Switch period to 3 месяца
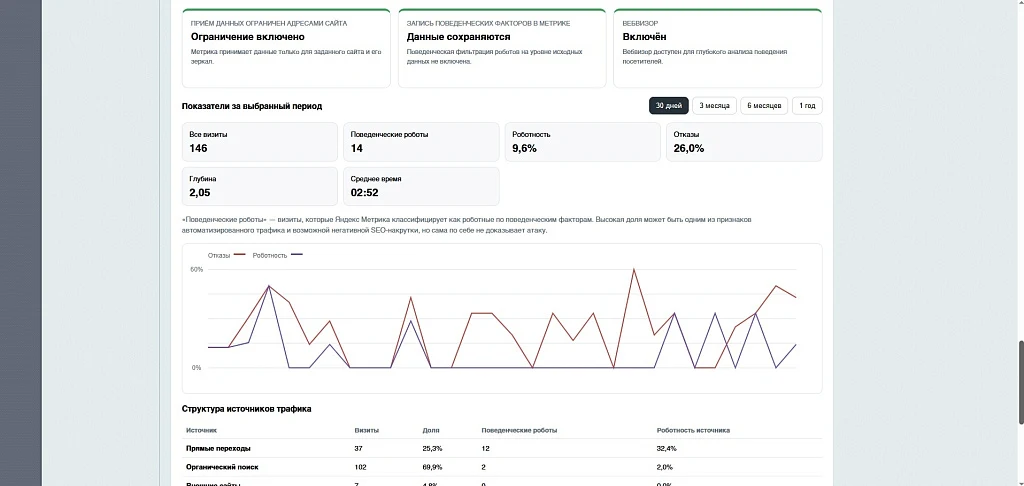 point(714,106)
